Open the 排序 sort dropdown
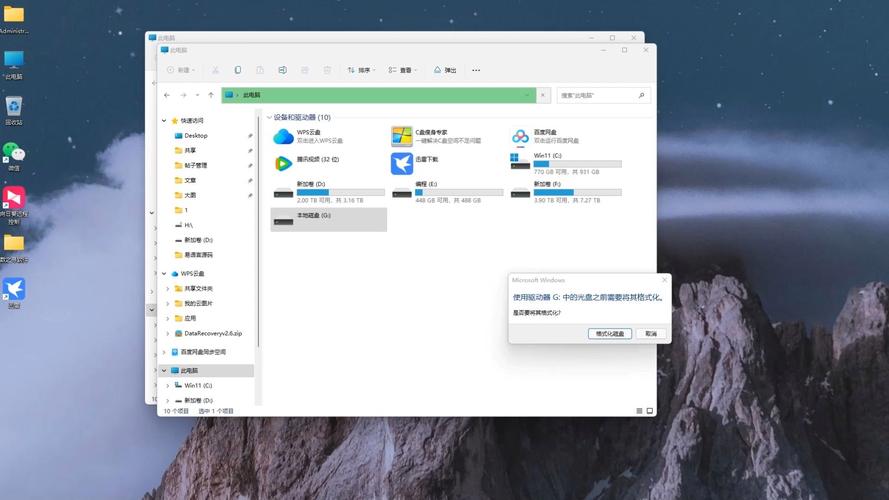889x500 pixels. coord(359,70)
